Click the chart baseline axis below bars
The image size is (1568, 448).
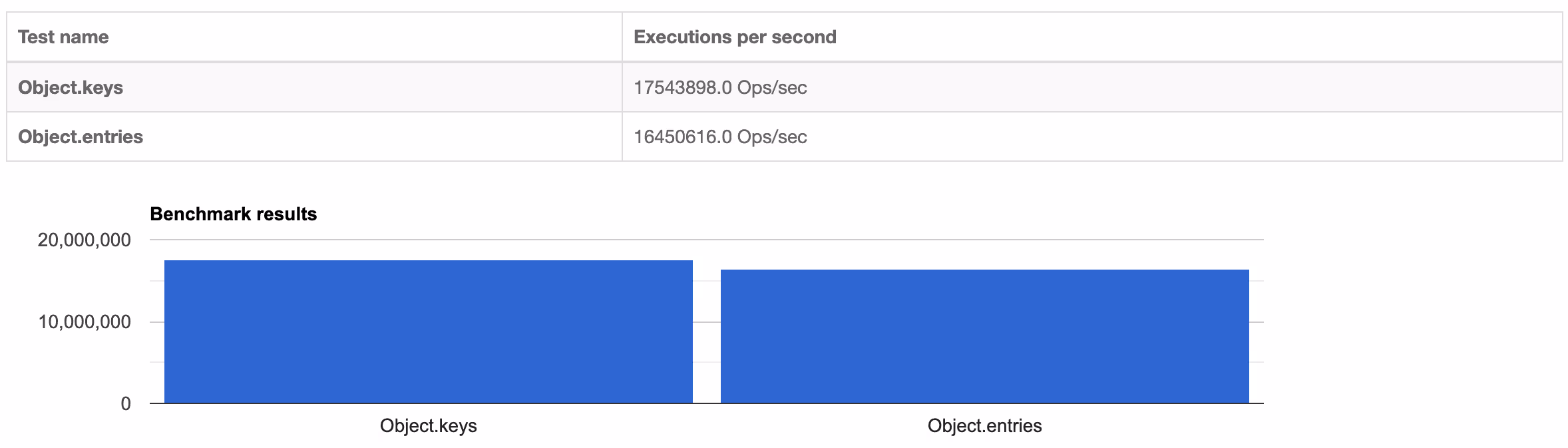coord(707,403)
